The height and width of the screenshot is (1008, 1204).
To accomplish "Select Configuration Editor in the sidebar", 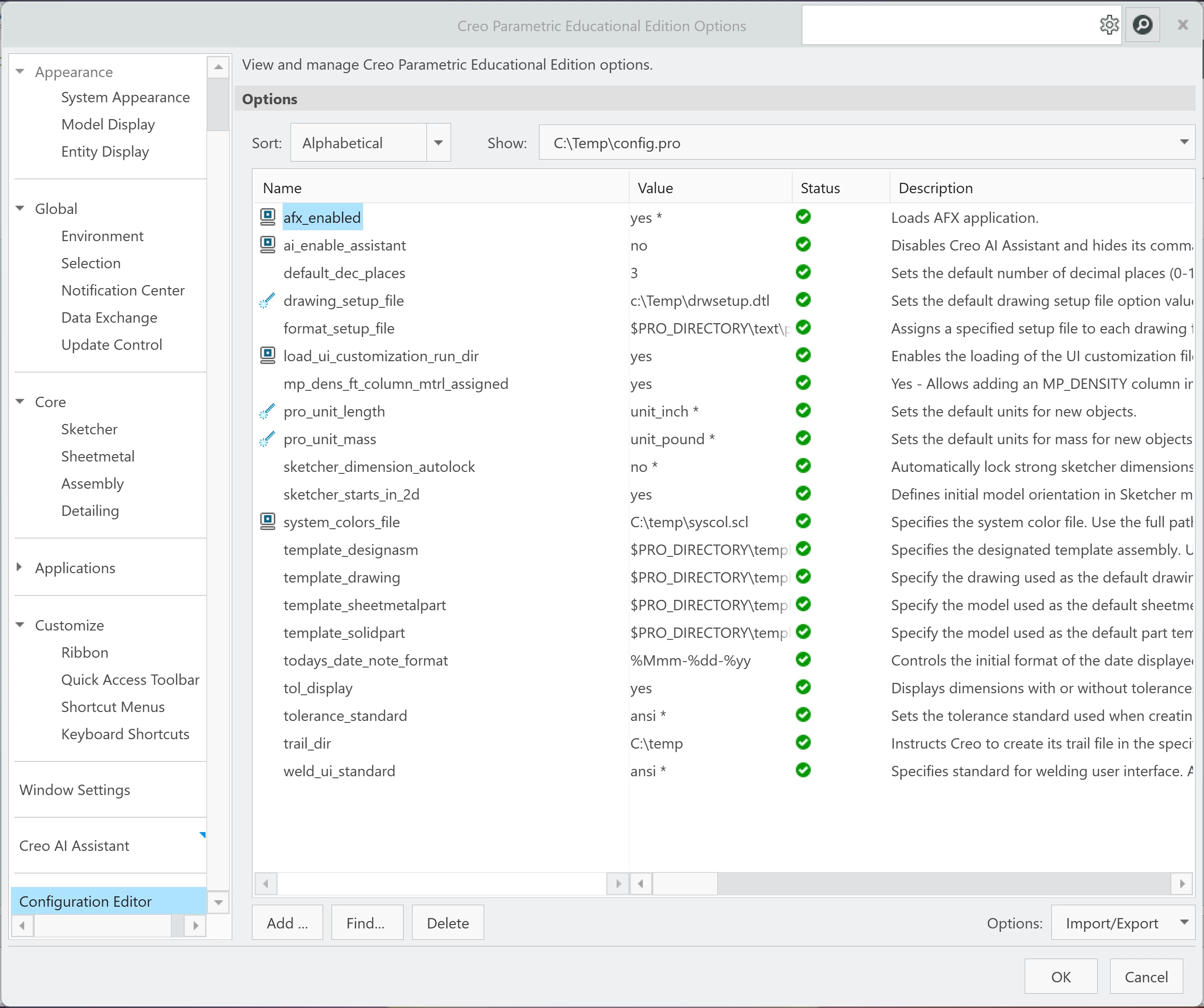I will pos(109,901).
